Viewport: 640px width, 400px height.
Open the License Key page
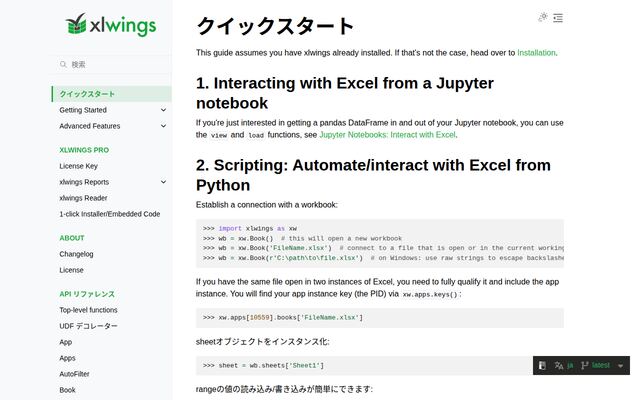(78, 166)
